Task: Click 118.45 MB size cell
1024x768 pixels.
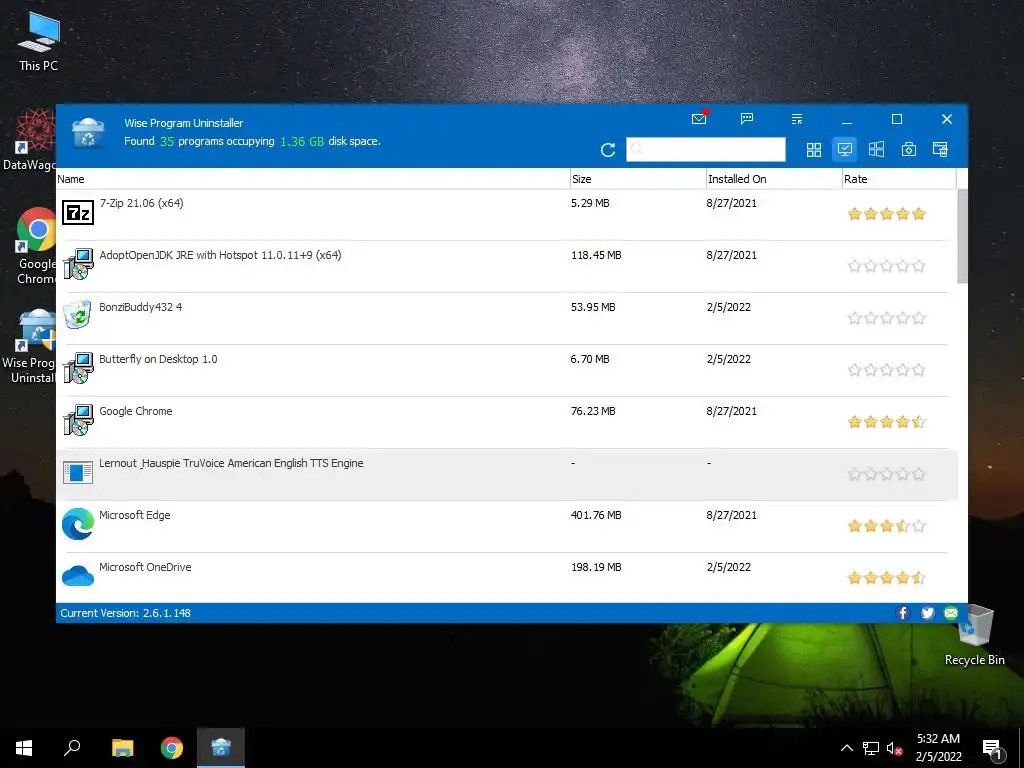Action: pyautogui.click(x=596, y=255)
